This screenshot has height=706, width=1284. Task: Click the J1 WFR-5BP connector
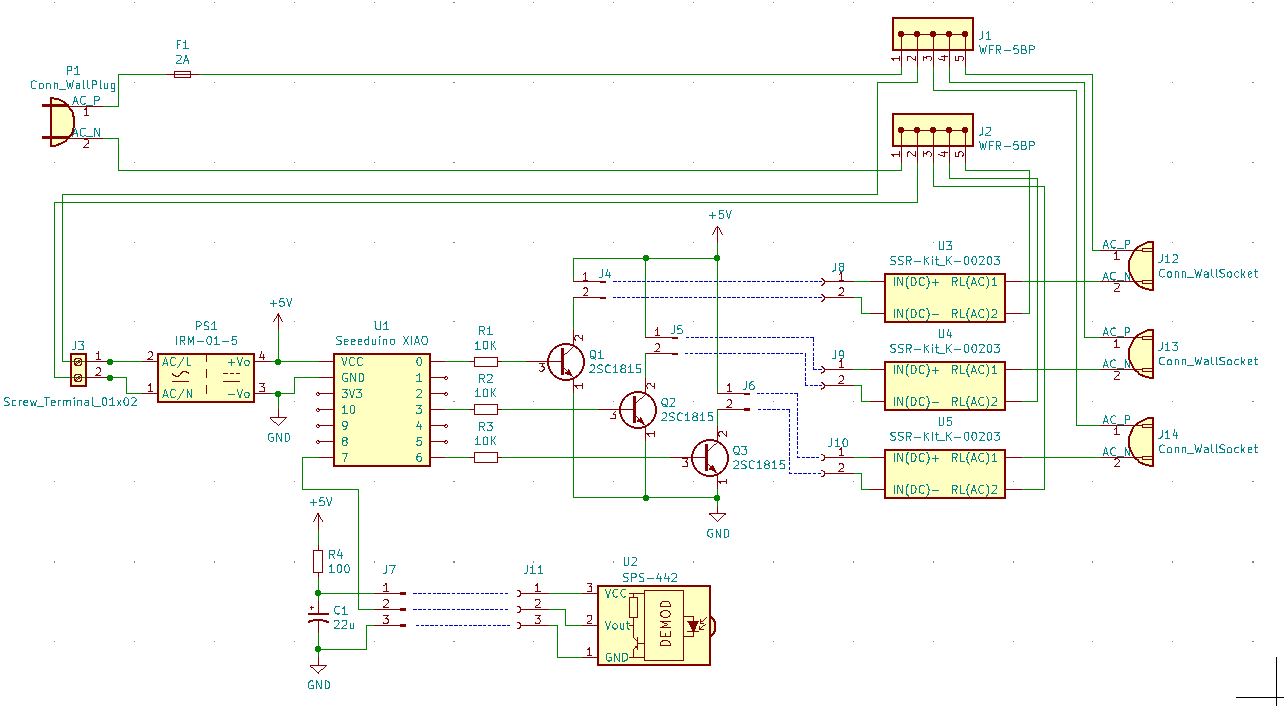(x=931, y=35)
